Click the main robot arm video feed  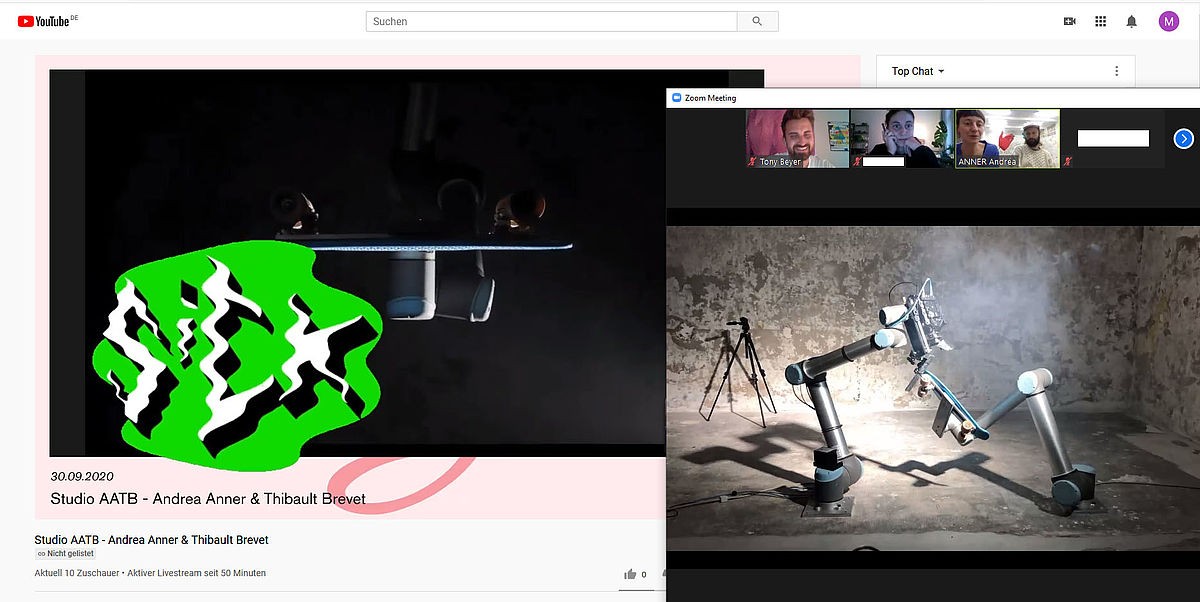(932, 388)
